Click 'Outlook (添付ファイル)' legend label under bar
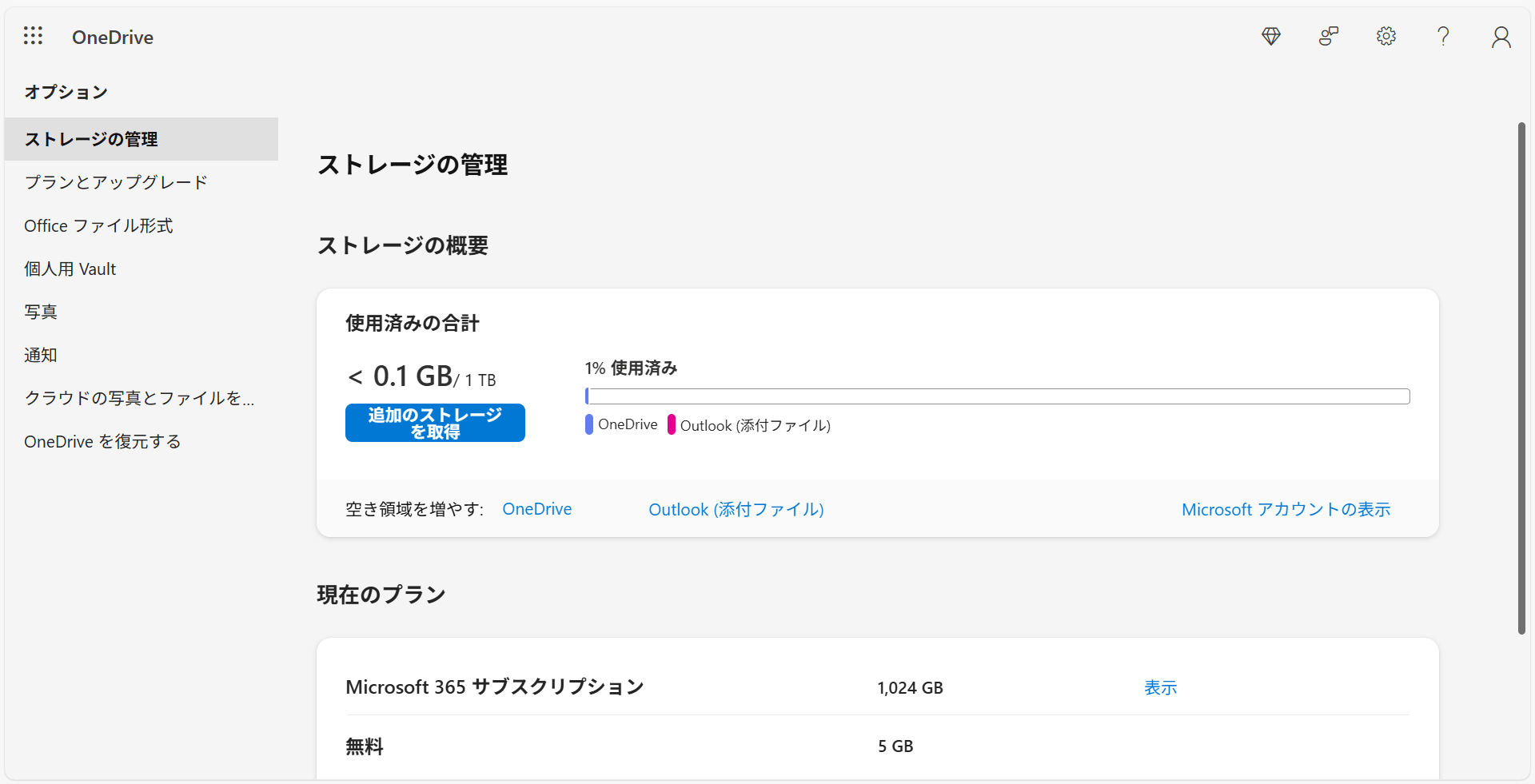 (756, 425)
